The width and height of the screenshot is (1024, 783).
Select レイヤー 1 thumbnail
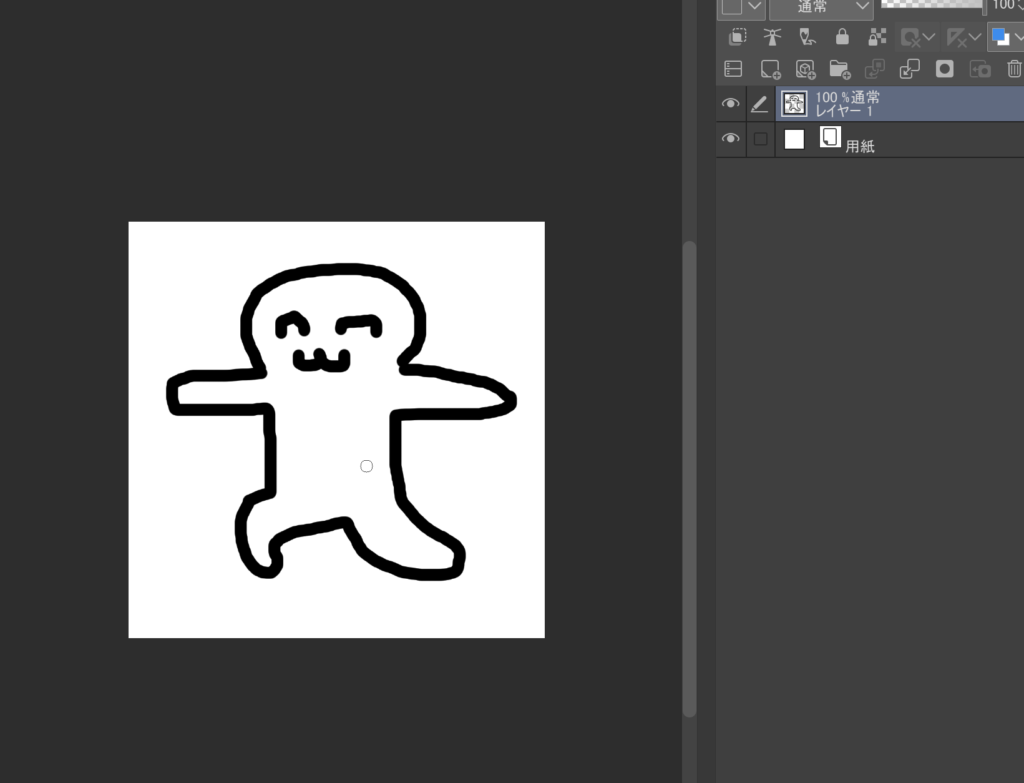[x=794, y=103]
